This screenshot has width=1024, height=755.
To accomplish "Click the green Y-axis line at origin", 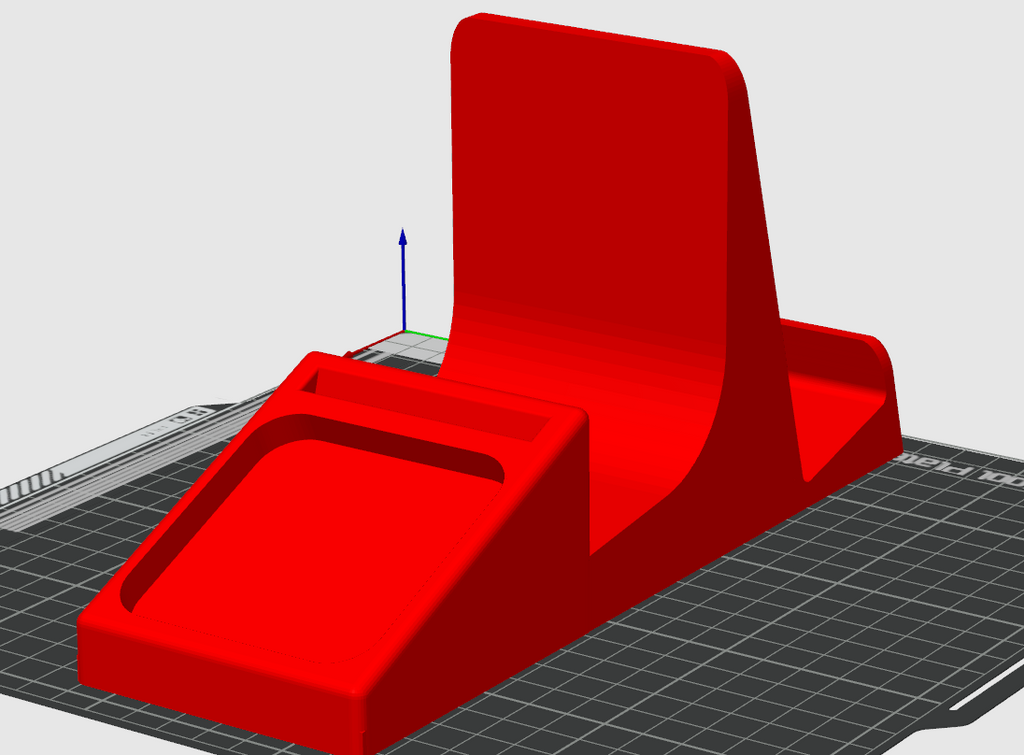I will pos(426,335).
